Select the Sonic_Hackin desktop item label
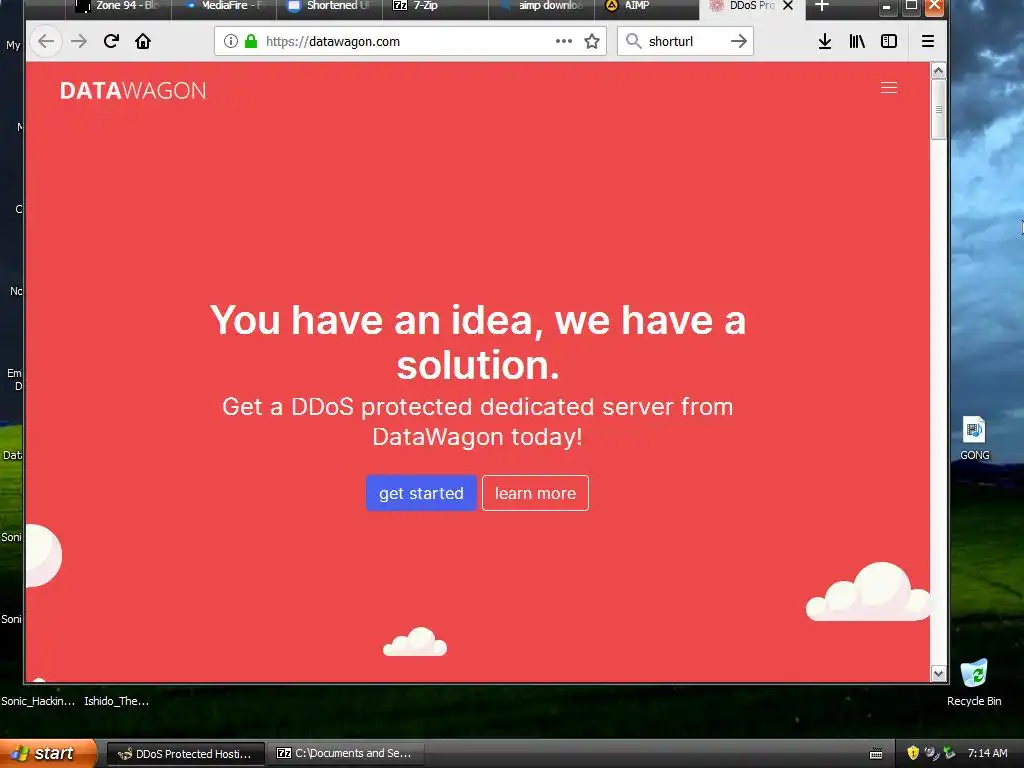1024x768 pixels. click(x=38, y=701)
